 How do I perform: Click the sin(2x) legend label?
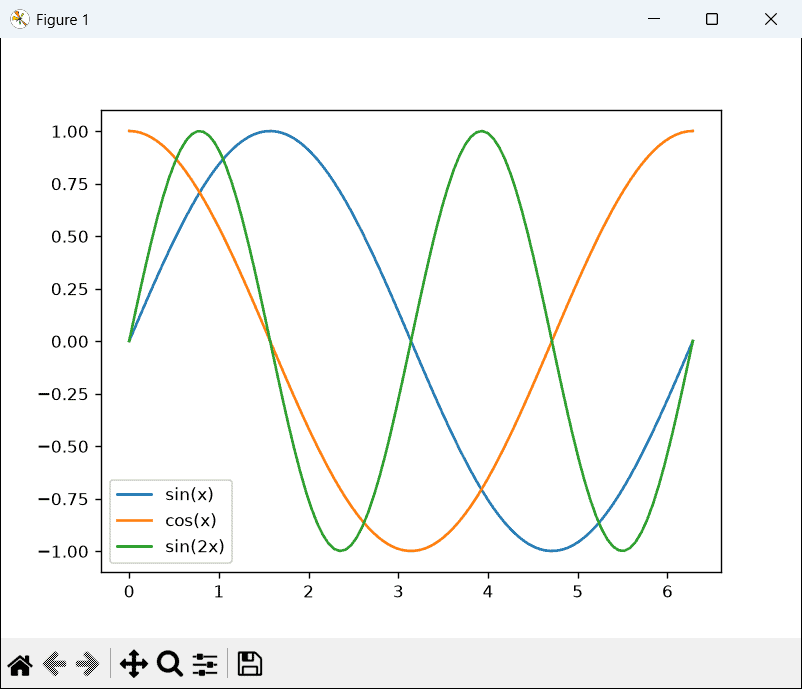(x=195, y=546)
